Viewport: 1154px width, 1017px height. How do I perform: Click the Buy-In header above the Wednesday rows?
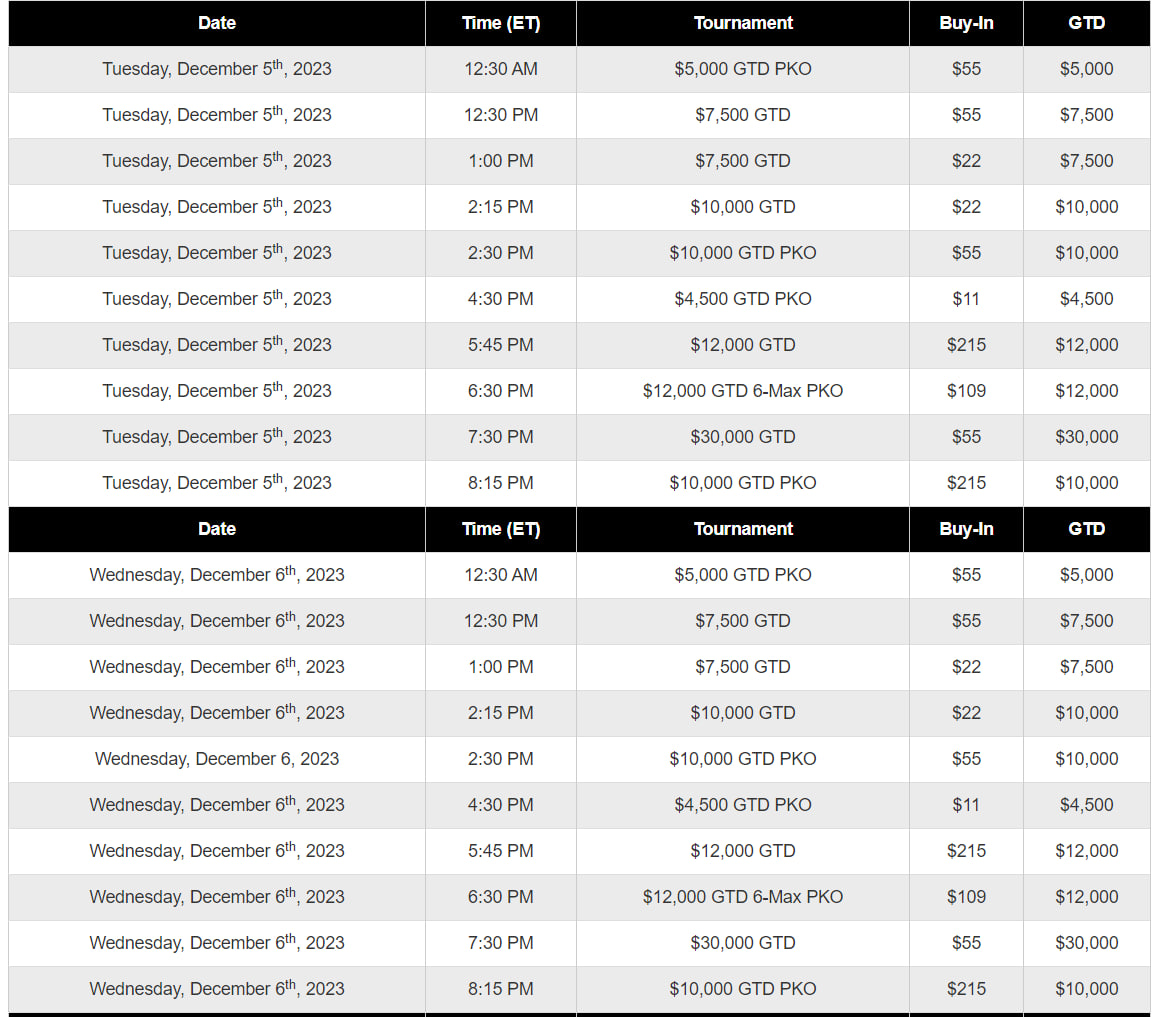tap(966, 529)
